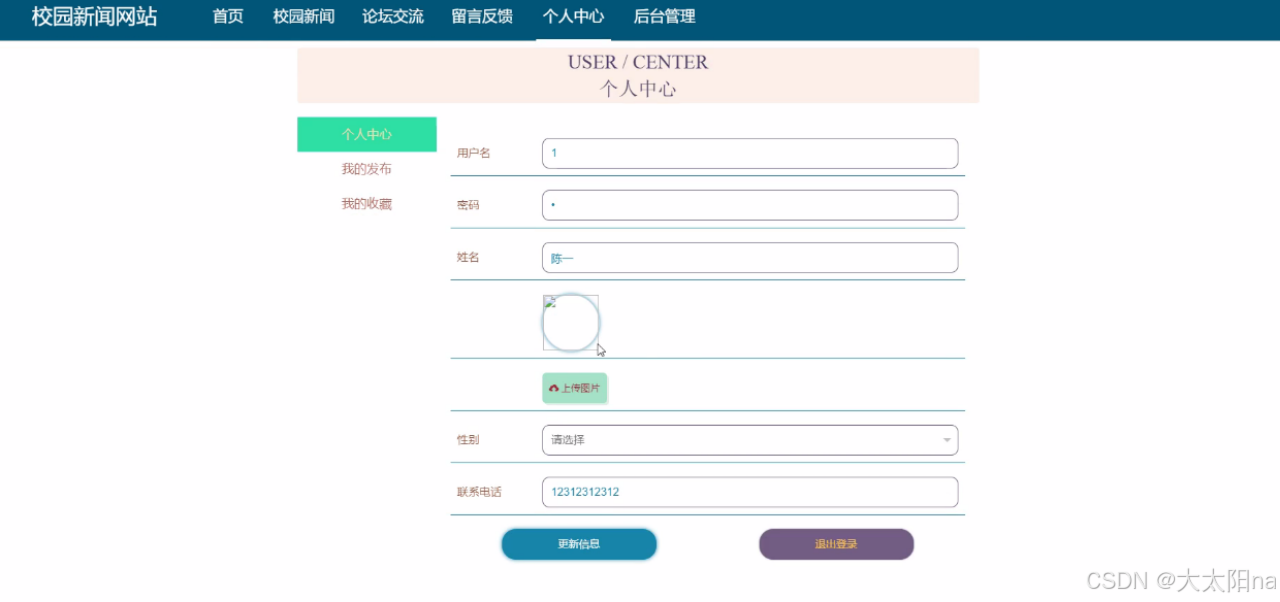Click the dropdown arrow icon beside 请选择
The height and width of the screenshot is (602, 1280).
[x=946, y=440]
